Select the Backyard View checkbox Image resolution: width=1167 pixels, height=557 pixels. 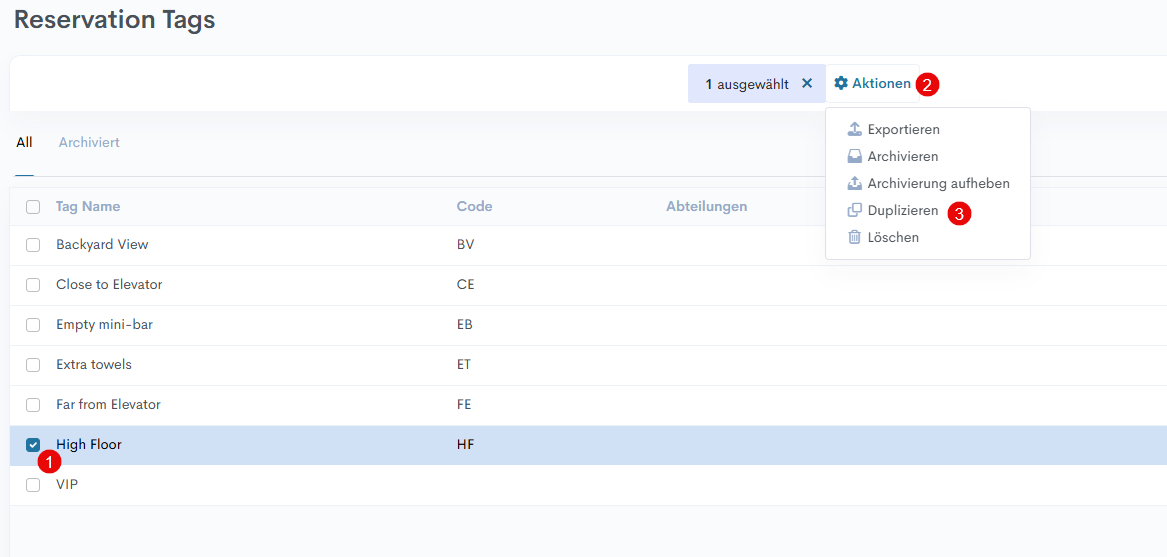33,245
